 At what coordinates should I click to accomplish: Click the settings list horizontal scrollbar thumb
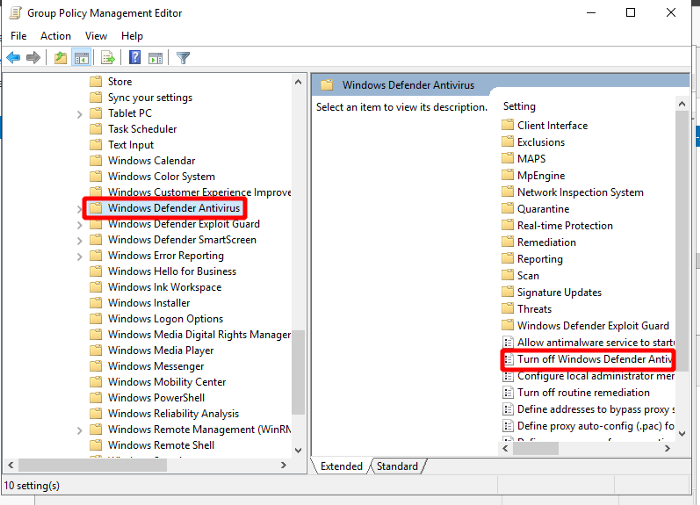[535, 448]
